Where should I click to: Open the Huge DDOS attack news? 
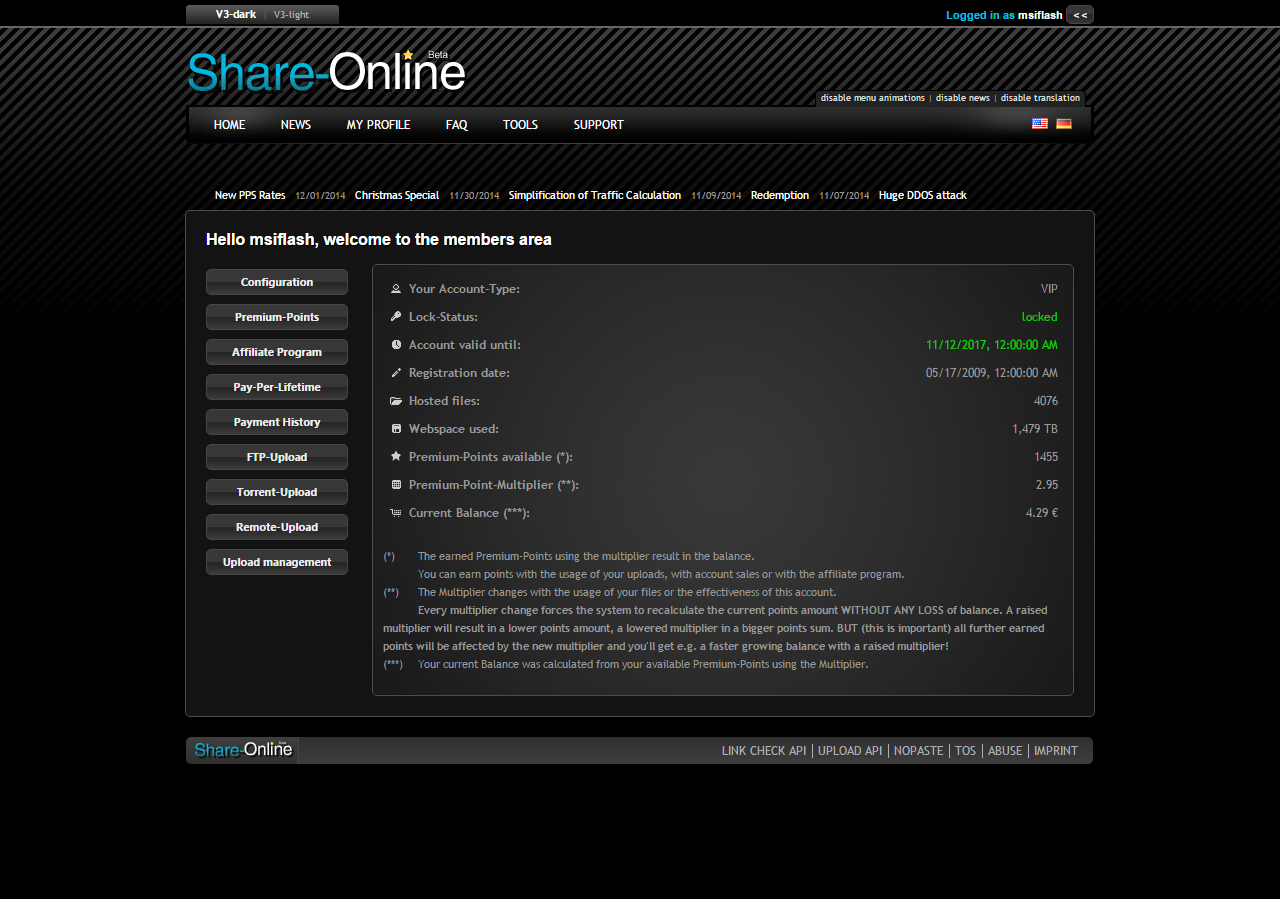923,195
